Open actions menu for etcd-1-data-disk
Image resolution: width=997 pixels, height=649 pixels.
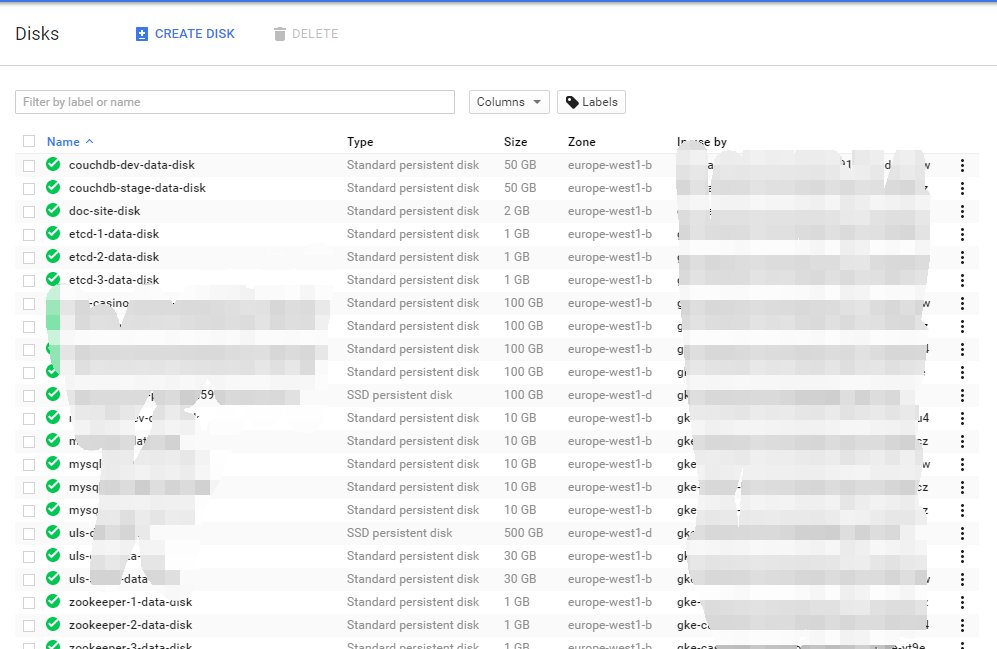coord(962,233)
